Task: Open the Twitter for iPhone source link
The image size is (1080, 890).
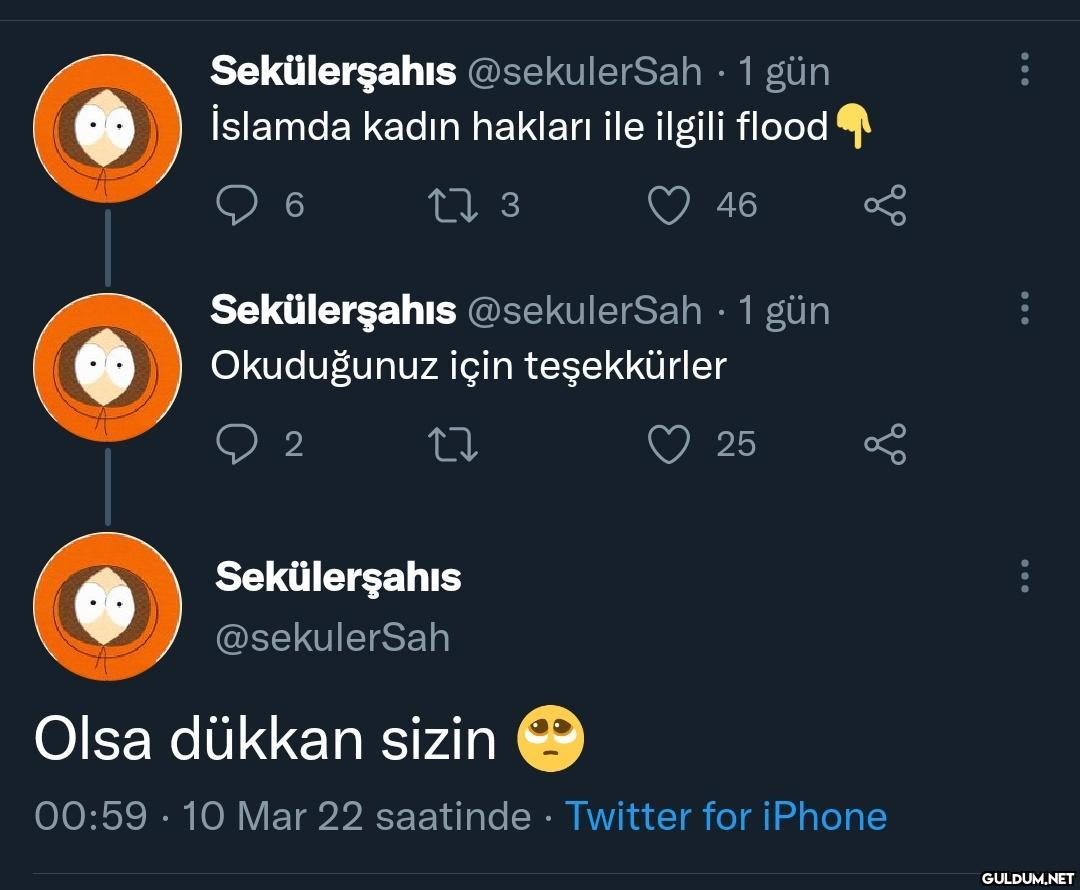Action: click(726, 817)
